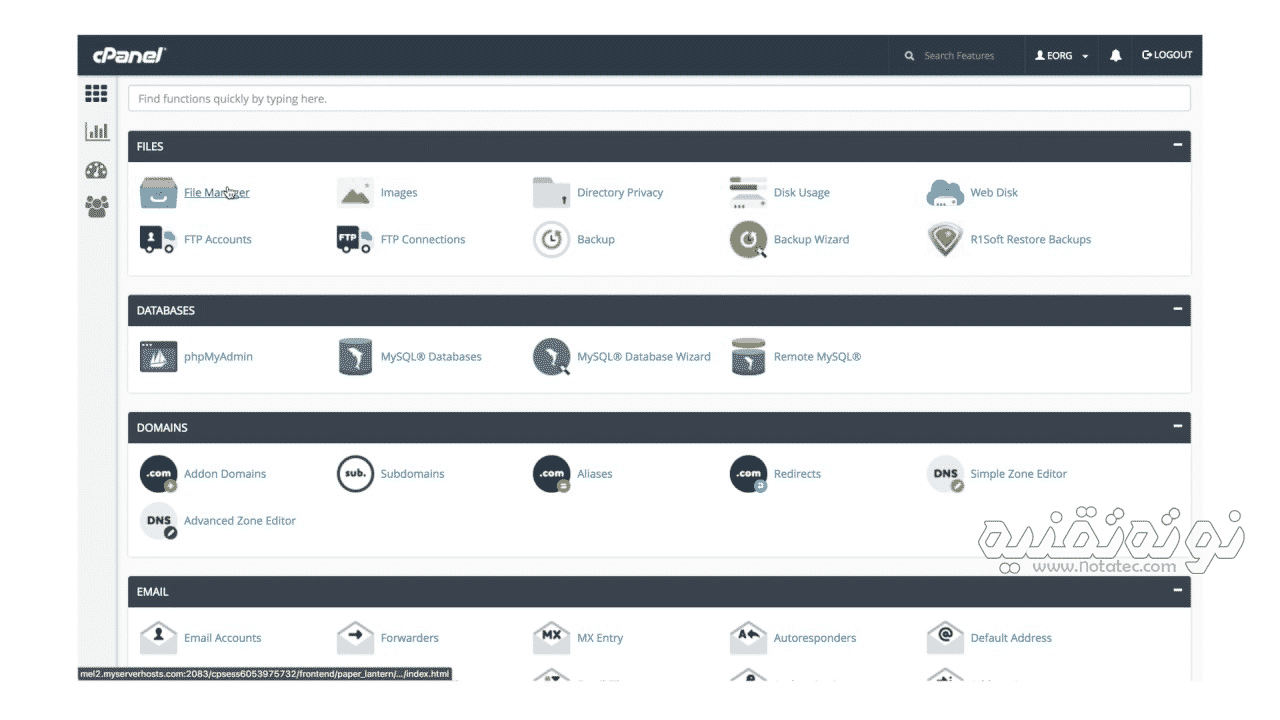Open the Advanced Zone Editor DNS icon

point(159,521)
